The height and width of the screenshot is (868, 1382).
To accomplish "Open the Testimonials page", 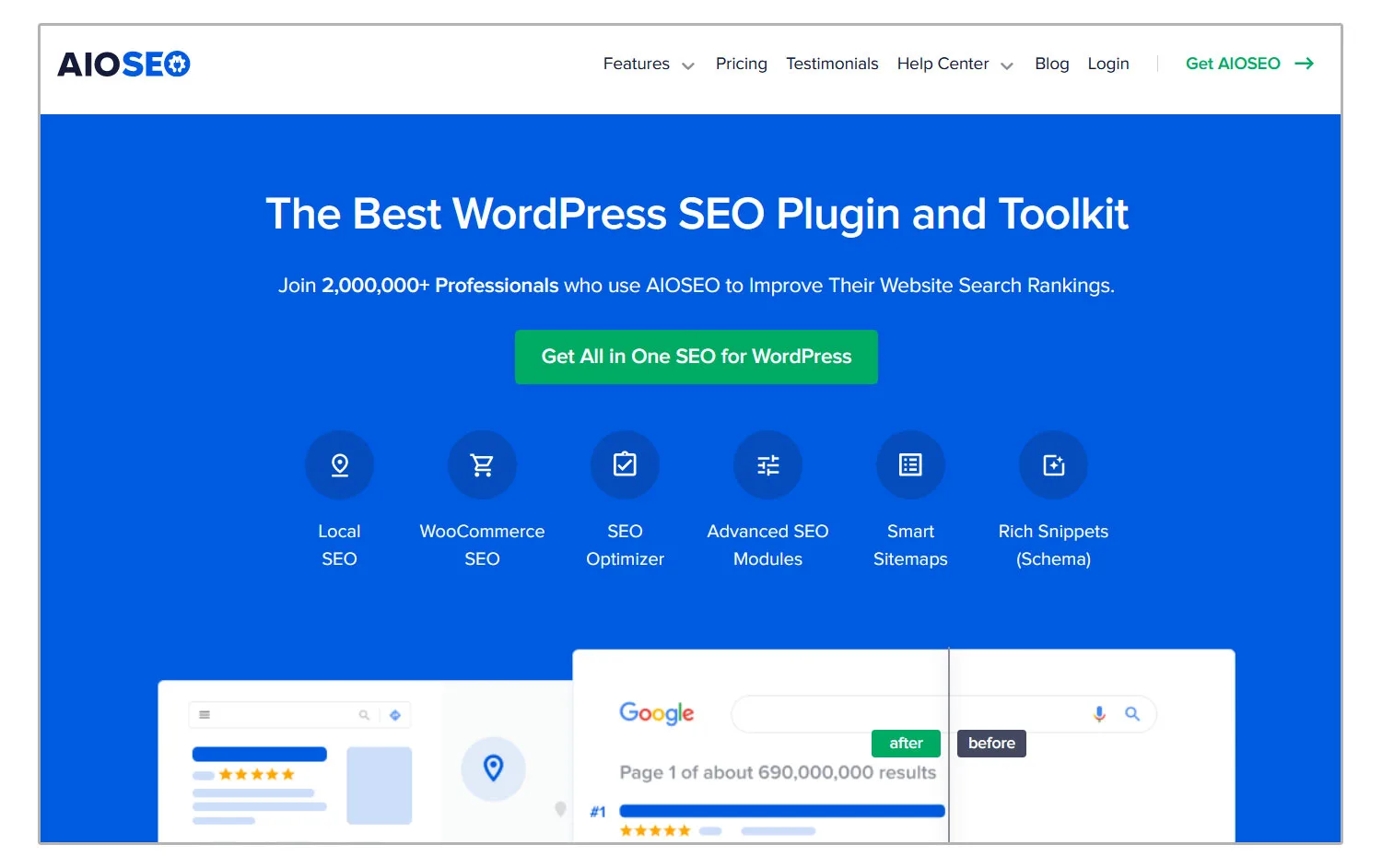I will [832, 64].
